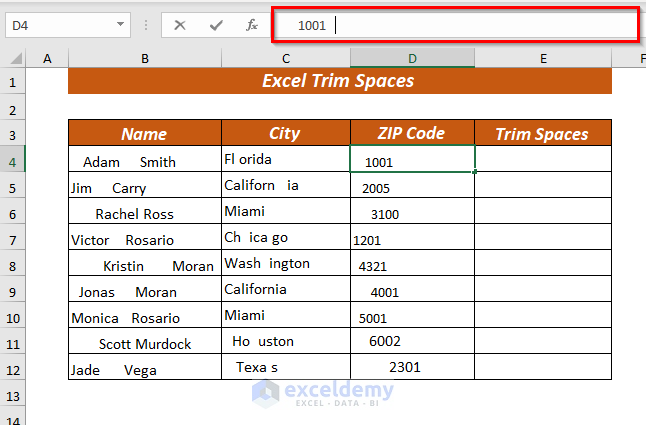Click the Excel Trim Spaces title banner
Screen dimensions: 646x425
(x=340, y=81)
